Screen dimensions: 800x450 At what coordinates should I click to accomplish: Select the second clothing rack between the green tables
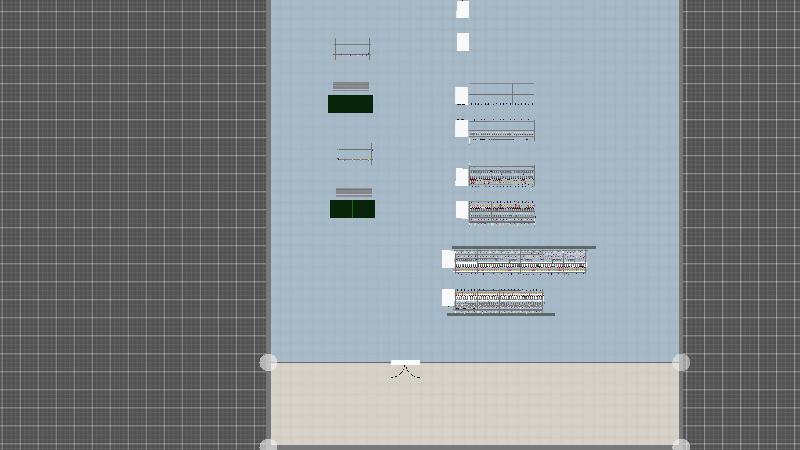355,154
